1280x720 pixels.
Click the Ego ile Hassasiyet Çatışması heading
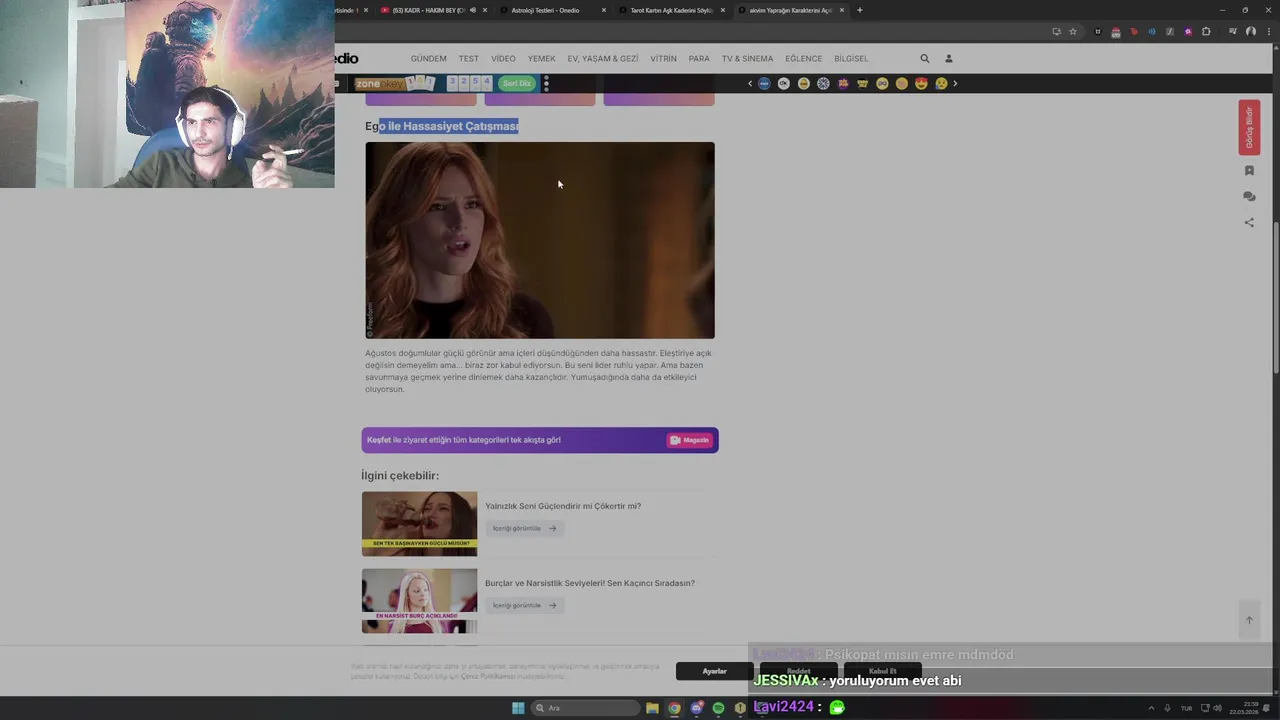[442, 126]
